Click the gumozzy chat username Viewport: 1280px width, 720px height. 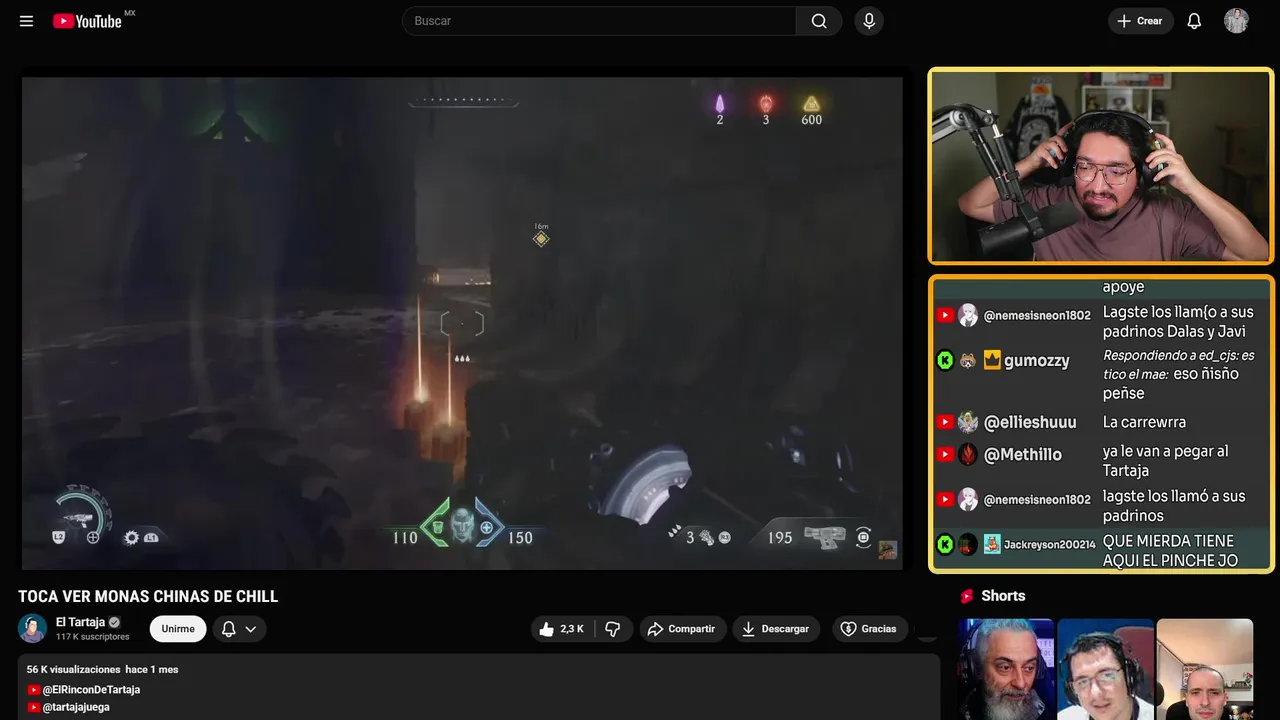(1037, 360)
